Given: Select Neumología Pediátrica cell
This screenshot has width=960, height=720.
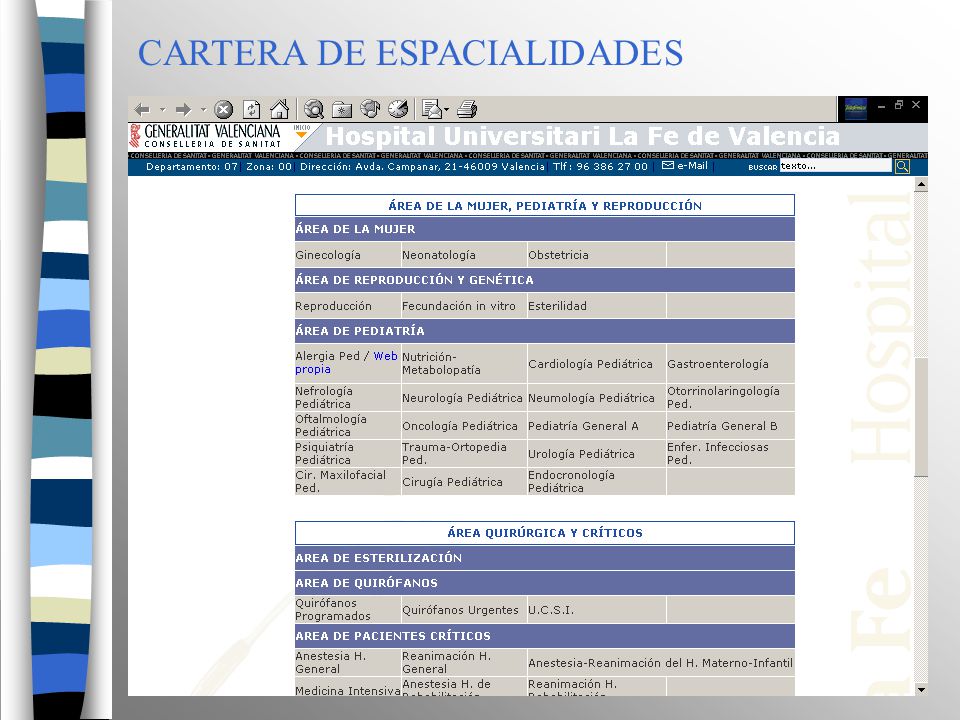Looking at the screenshot, I should coord(596,397).
